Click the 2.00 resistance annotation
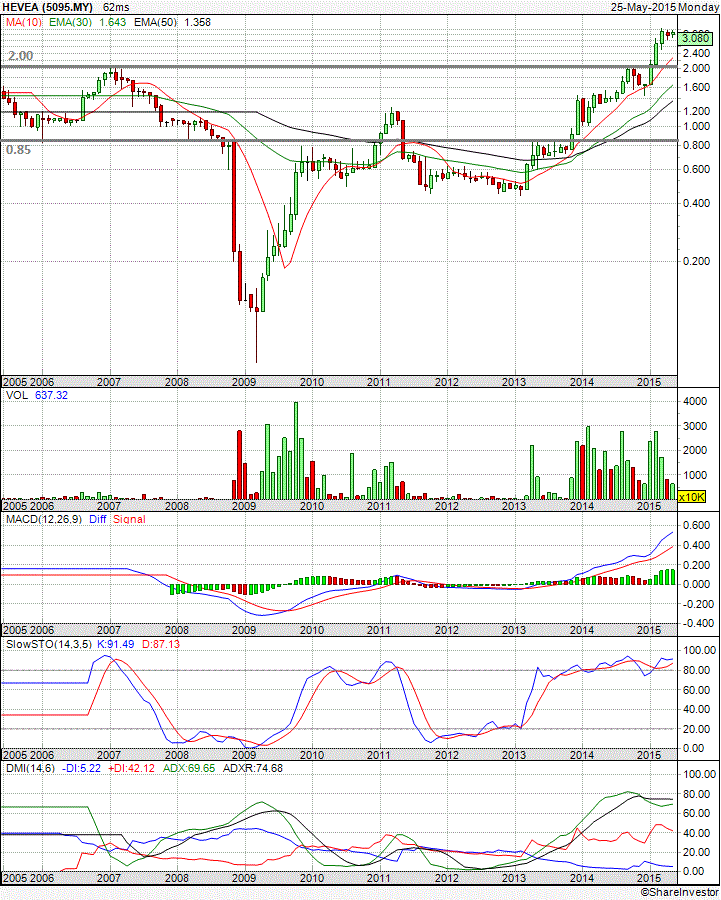This screenshot has height=900, width=721. [21, 56]
